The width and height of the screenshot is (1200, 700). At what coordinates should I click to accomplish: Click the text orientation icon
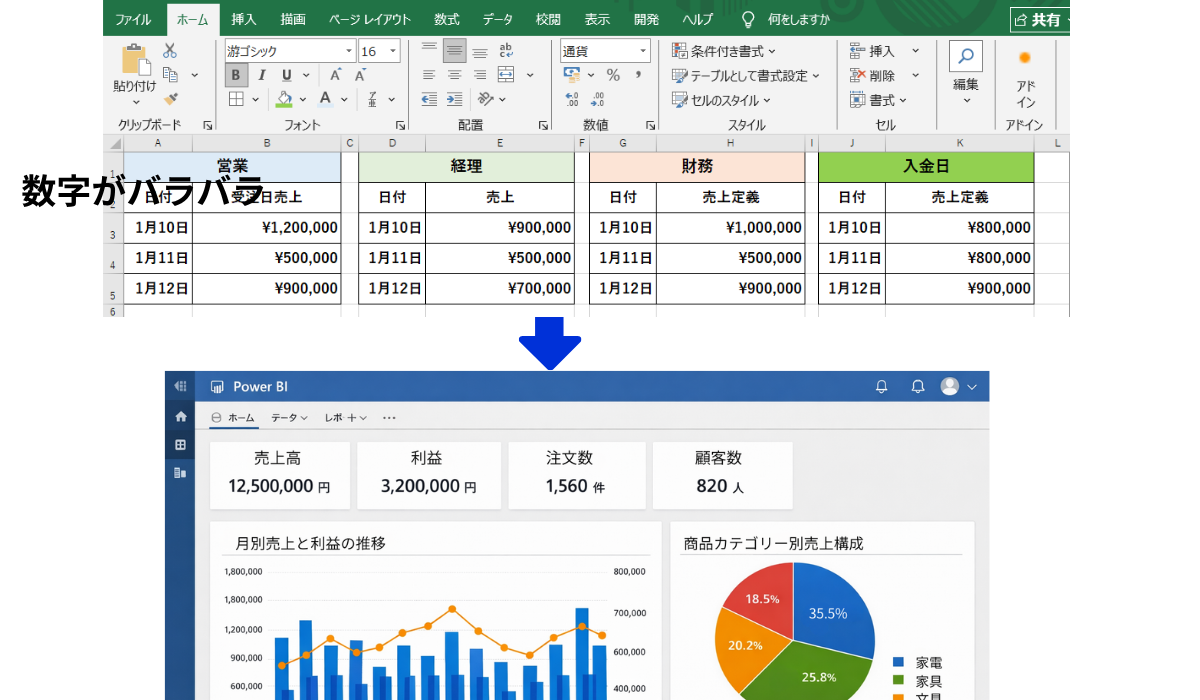pyautogui.click(x=486, y=99)
